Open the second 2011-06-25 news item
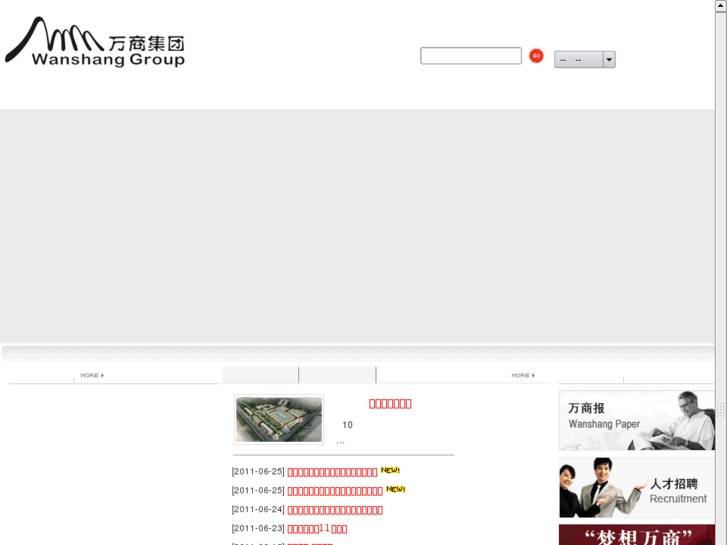Image resolution: width=727 pixels, height=545 pixels. [x=335, y=491]
